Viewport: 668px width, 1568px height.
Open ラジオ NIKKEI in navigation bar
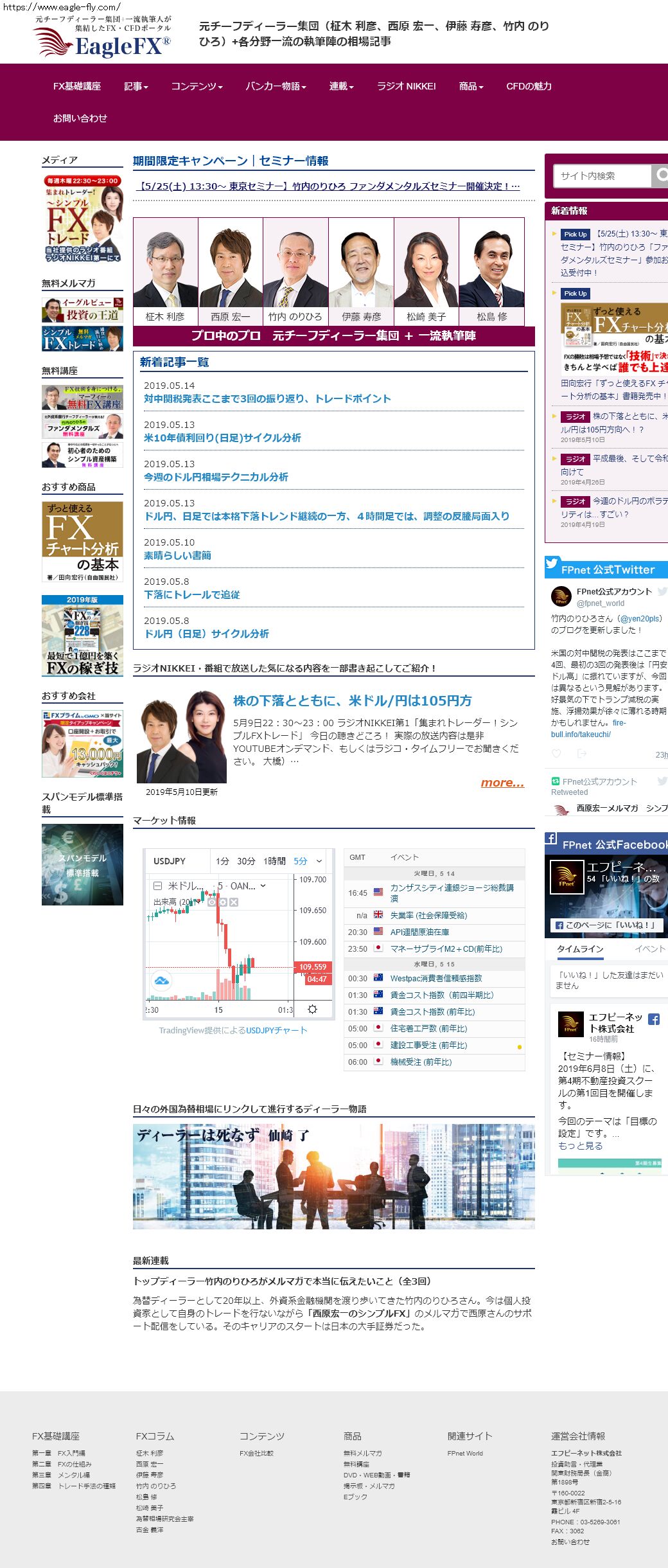point(407,86)
